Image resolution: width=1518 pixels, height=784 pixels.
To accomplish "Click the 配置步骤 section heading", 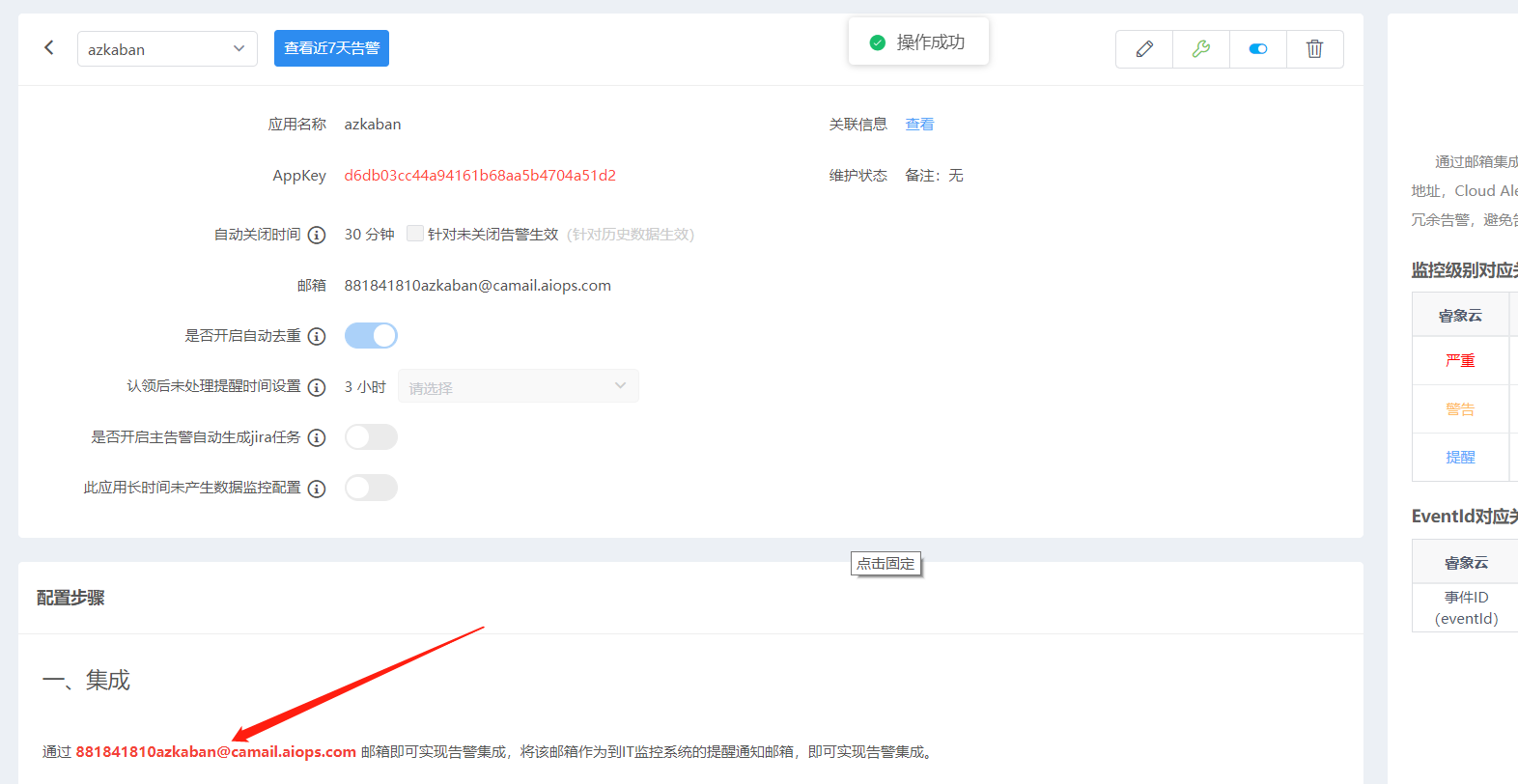I will click(x=70, y=598).
